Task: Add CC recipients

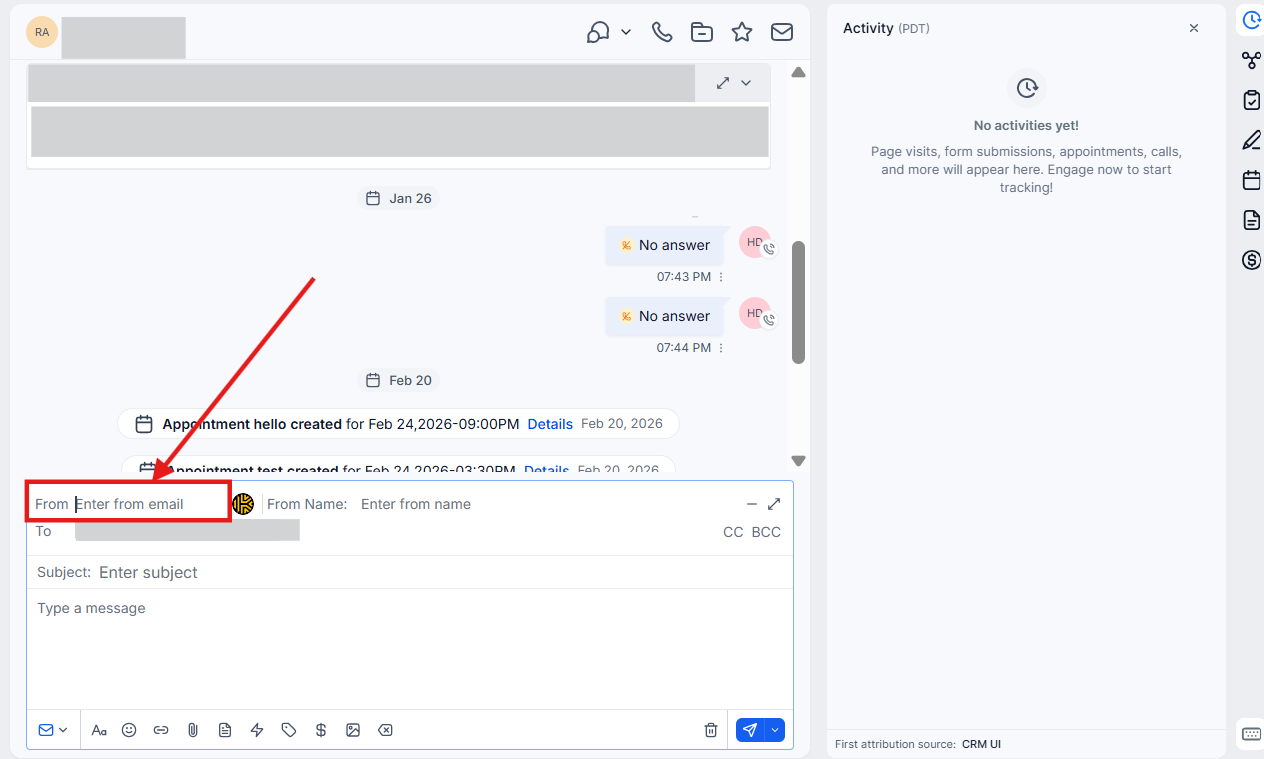Action: [x=733, y=532]
